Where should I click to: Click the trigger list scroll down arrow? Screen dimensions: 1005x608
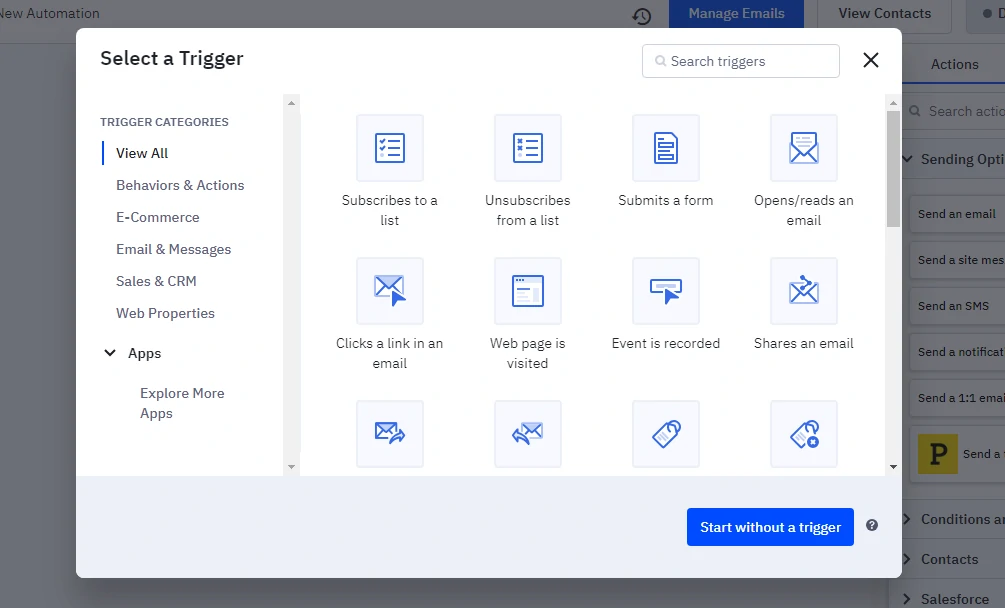893,467
